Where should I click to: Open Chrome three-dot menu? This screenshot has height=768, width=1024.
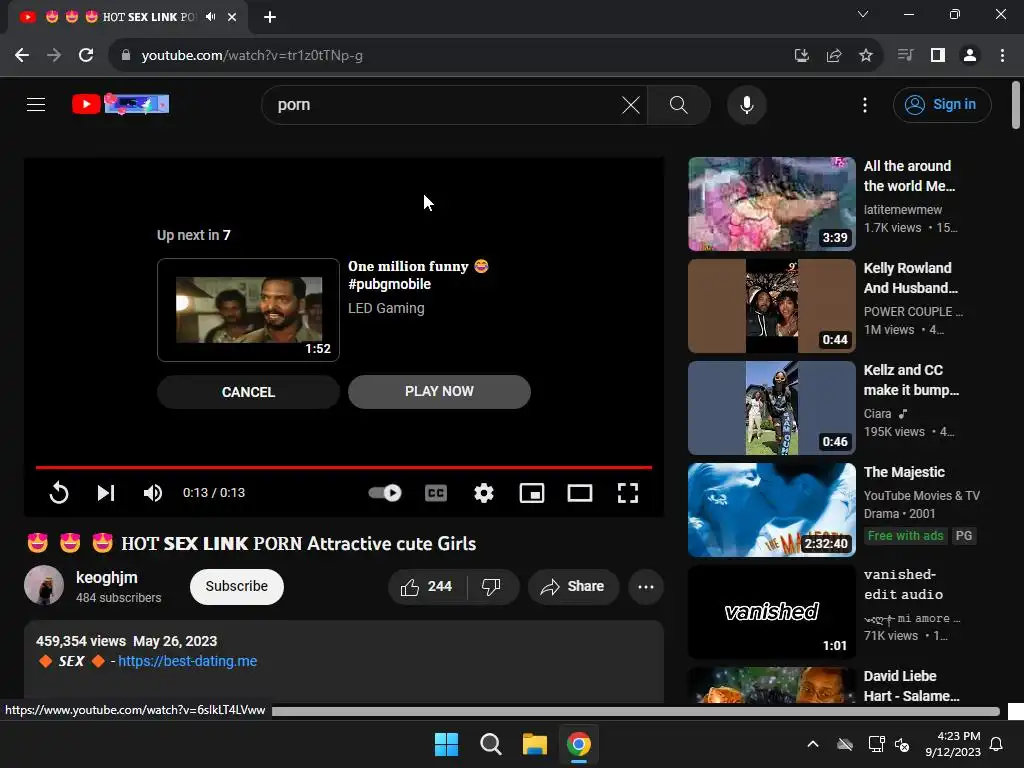(1002, 56)
